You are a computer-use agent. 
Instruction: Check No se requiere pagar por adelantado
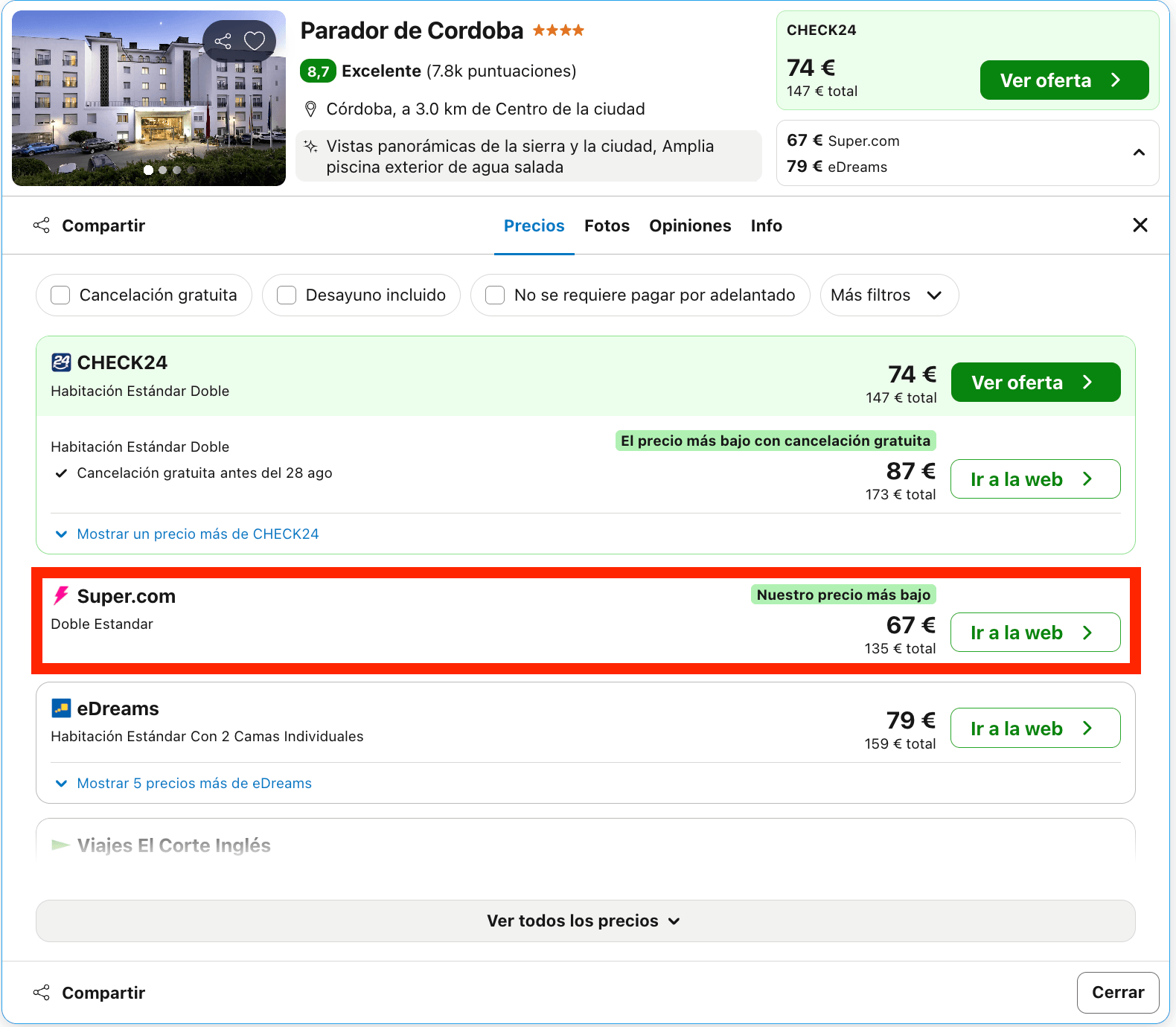495,295
